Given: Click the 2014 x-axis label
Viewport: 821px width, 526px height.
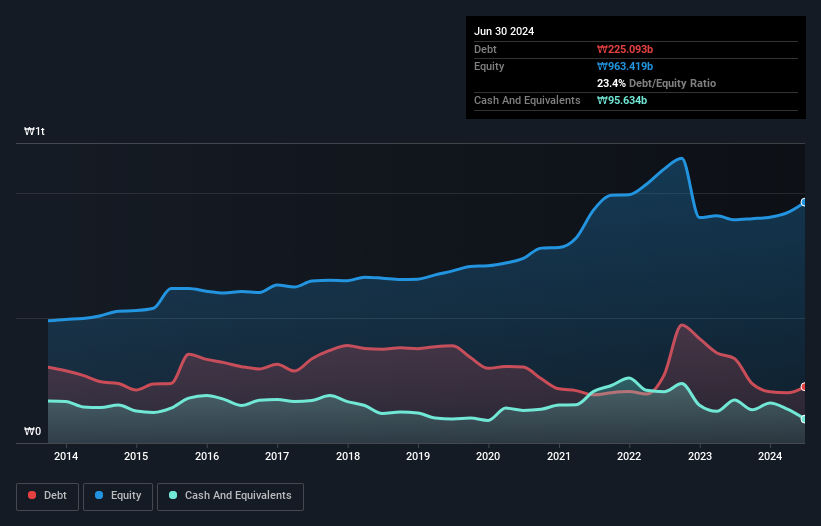Looking at the screenshot, I should coord(66,456).
